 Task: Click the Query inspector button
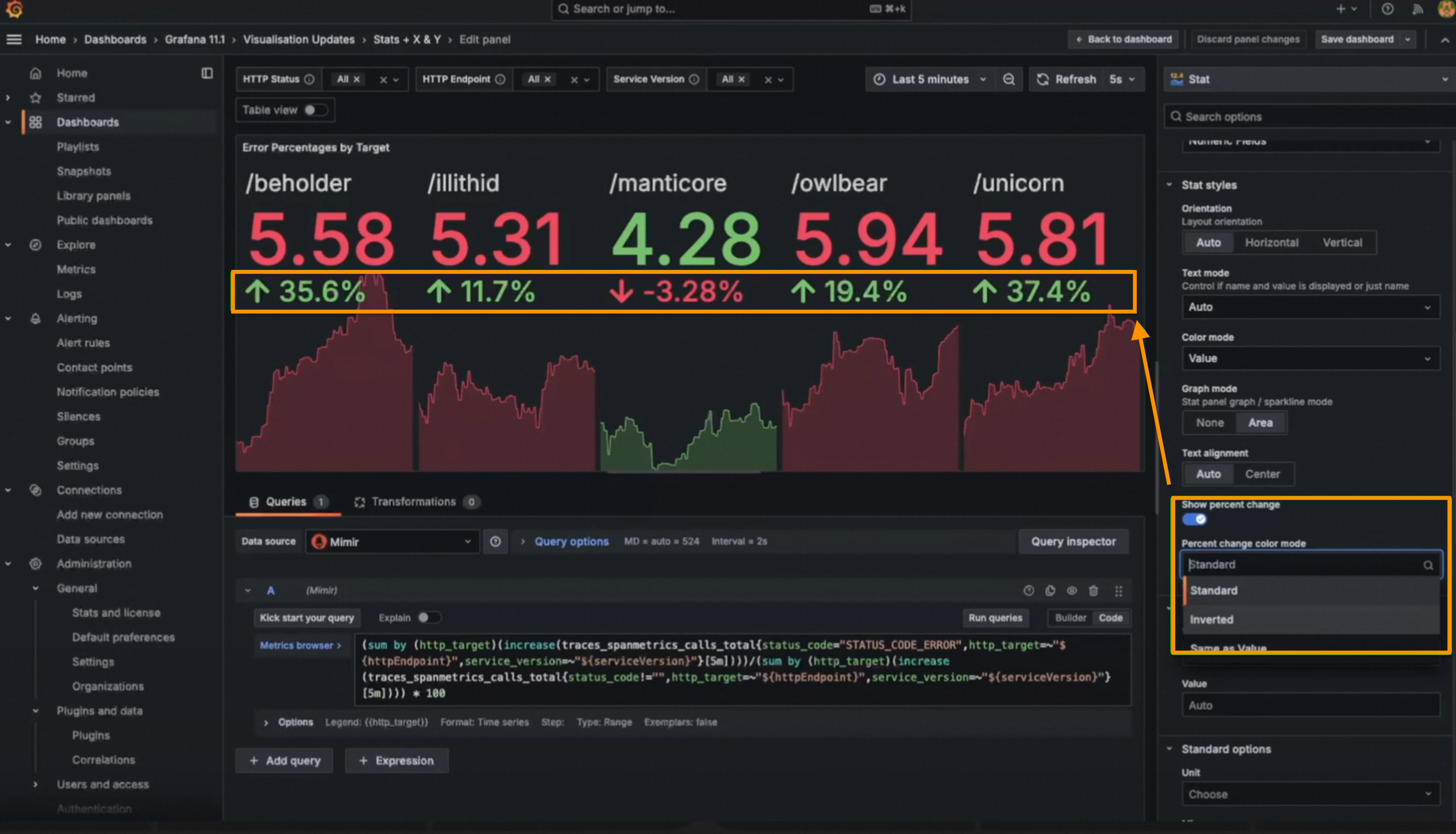1073,541
